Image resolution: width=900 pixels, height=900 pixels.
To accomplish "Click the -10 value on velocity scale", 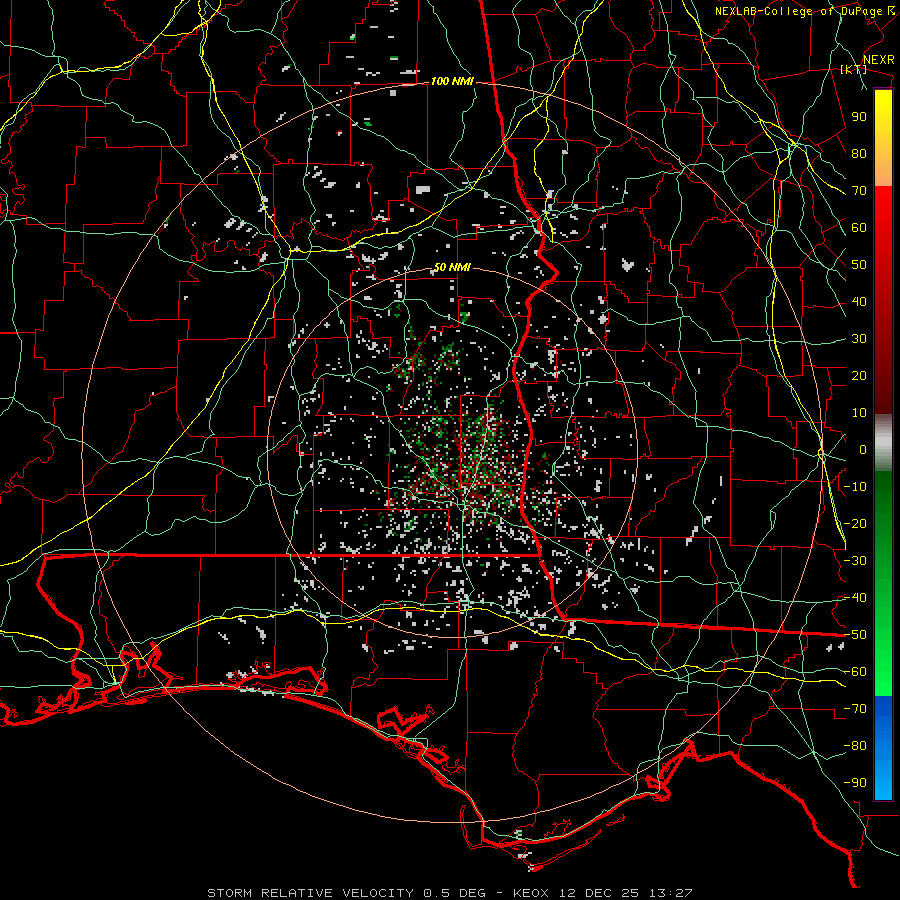I will pos(855,487).
